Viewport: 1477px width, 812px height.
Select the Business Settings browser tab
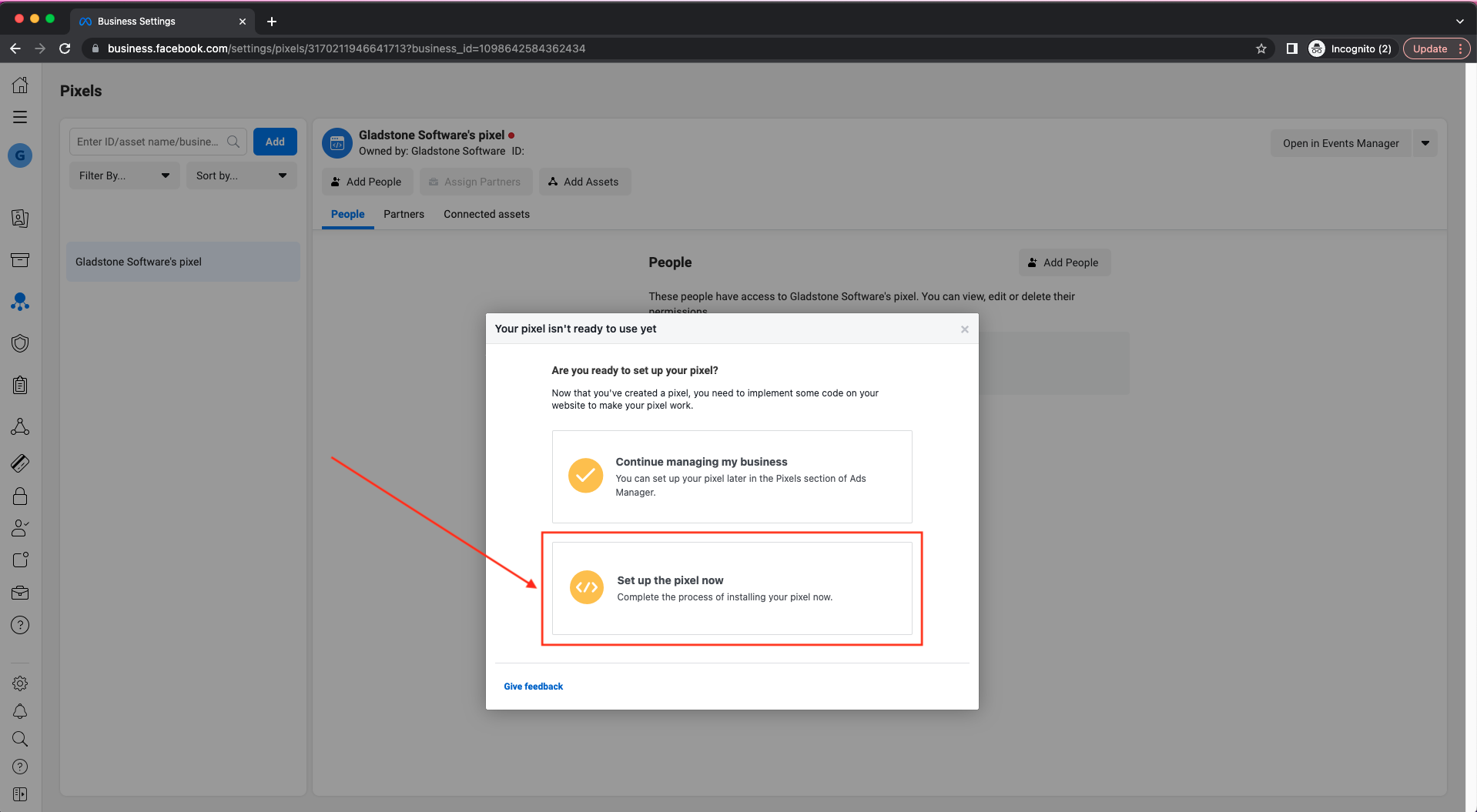coord(162,22)
